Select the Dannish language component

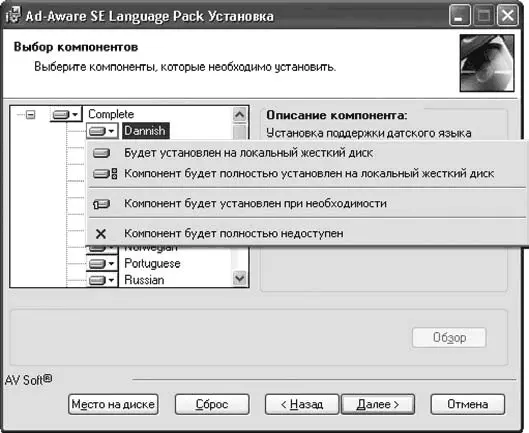[145, 131]
